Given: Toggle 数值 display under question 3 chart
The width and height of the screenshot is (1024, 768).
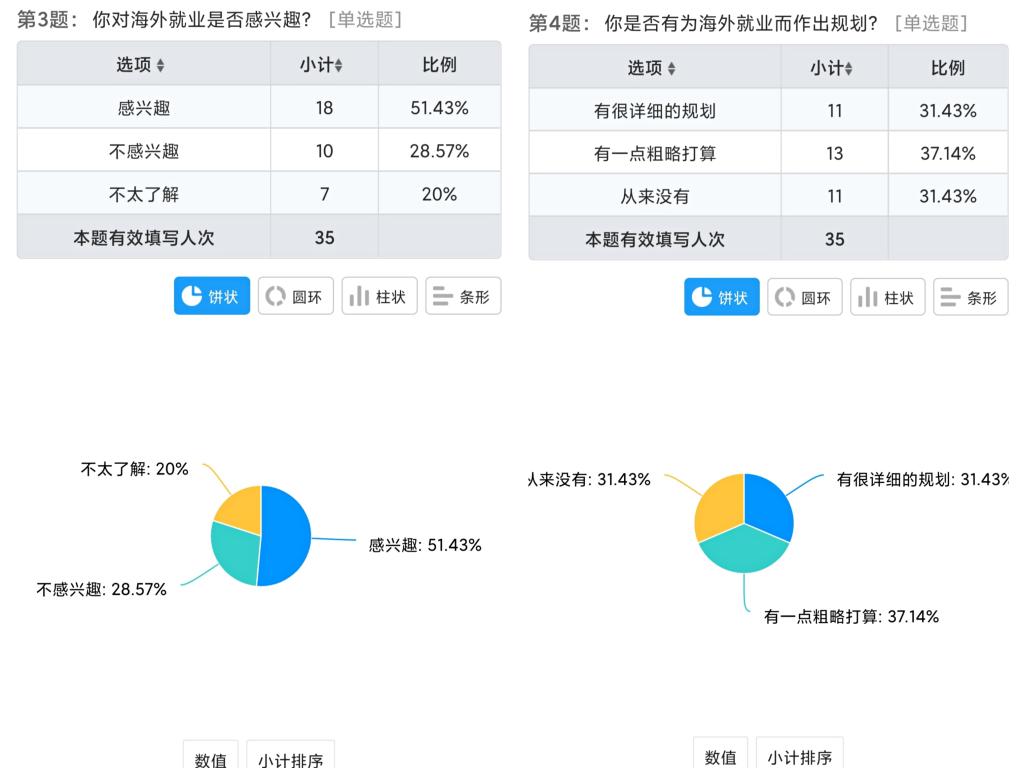Looking at the screenshot, I should pyautogui.click(x=211, y=758).
